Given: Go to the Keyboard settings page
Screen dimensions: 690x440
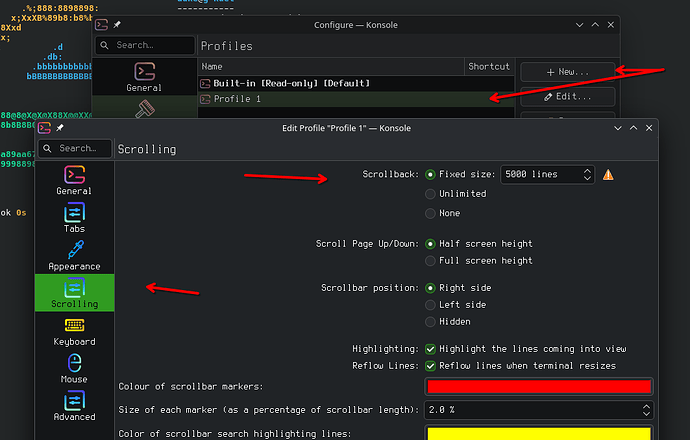Looking at the screenshot, I should pos(74,330).
